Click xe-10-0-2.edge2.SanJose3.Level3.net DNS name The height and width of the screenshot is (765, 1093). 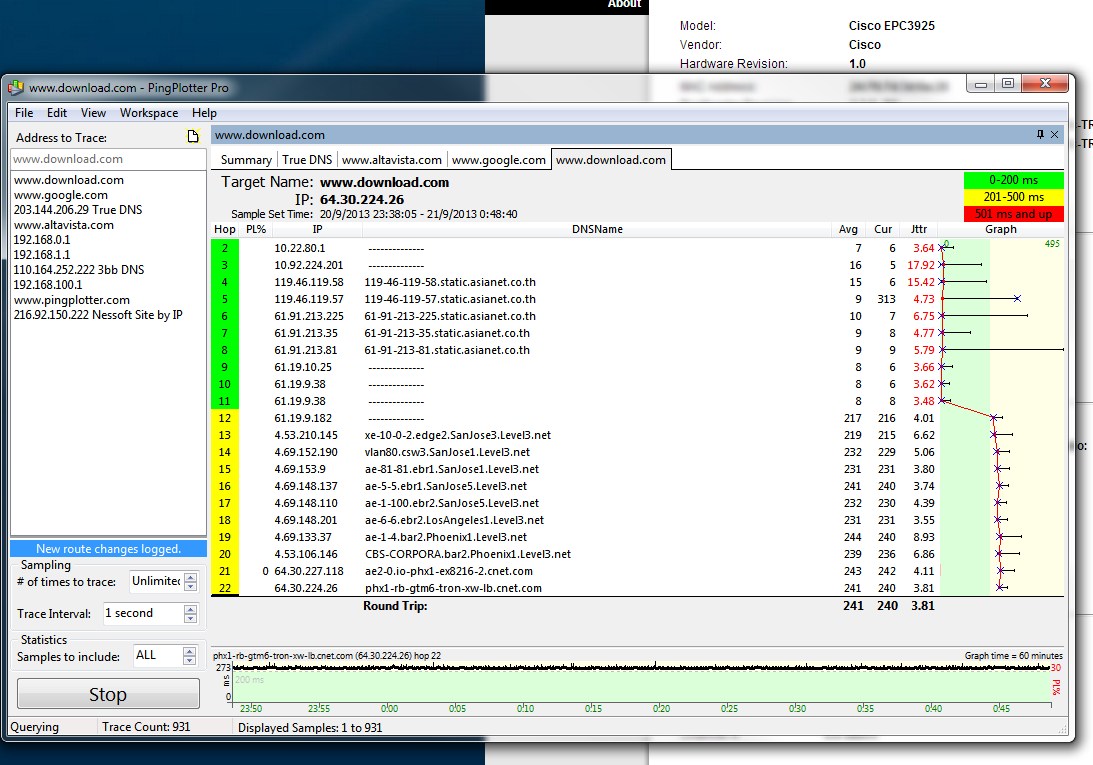coord(457,435)
